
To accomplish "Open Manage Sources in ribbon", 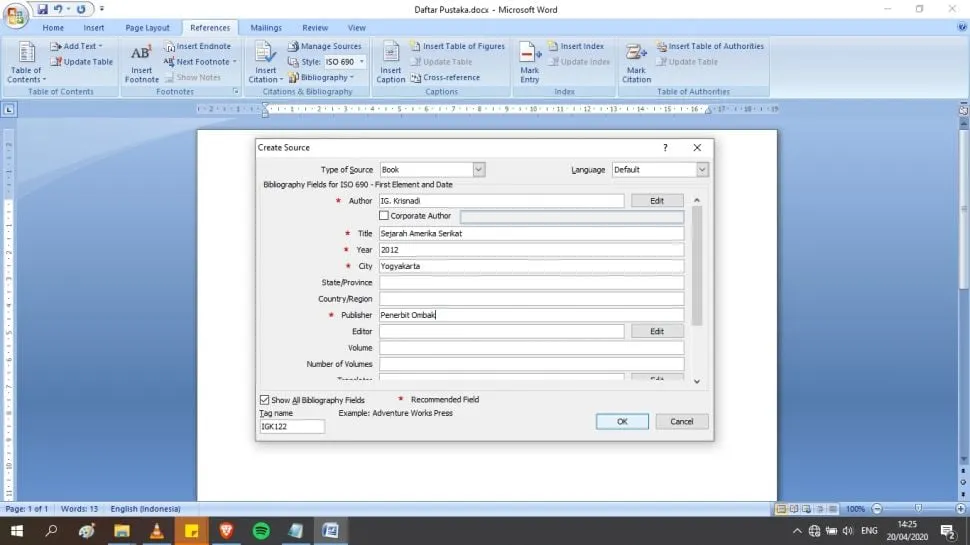I will coord(325,46).
